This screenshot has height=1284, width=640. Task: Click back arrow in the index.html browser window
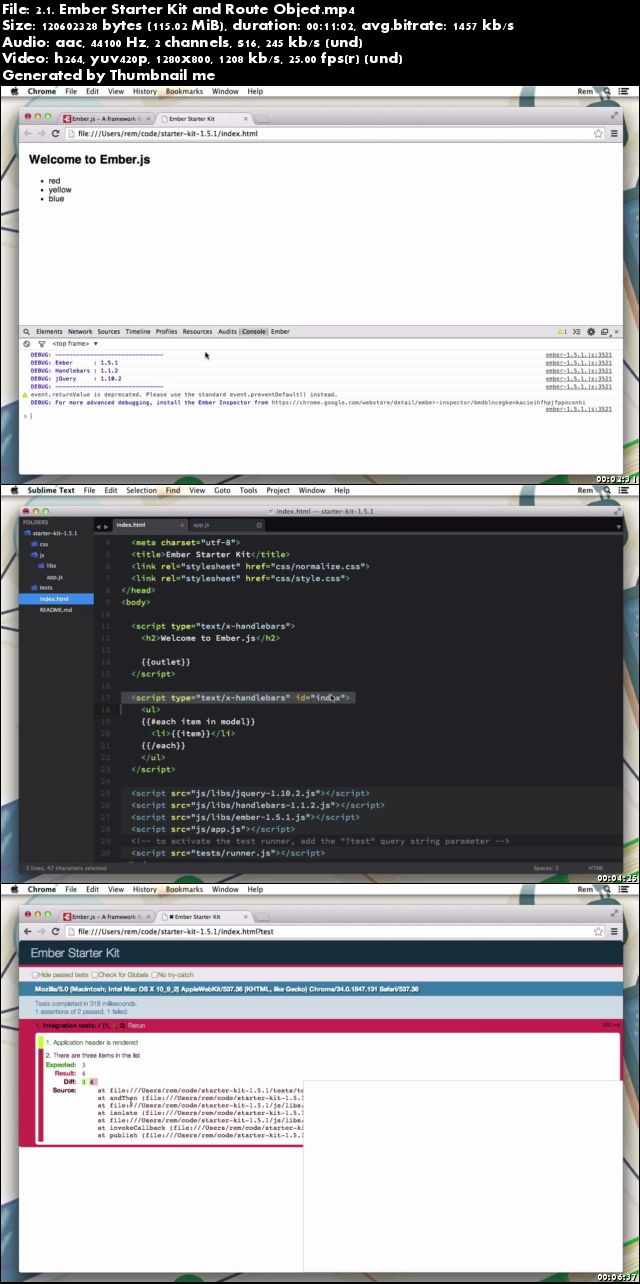point(27,133)
